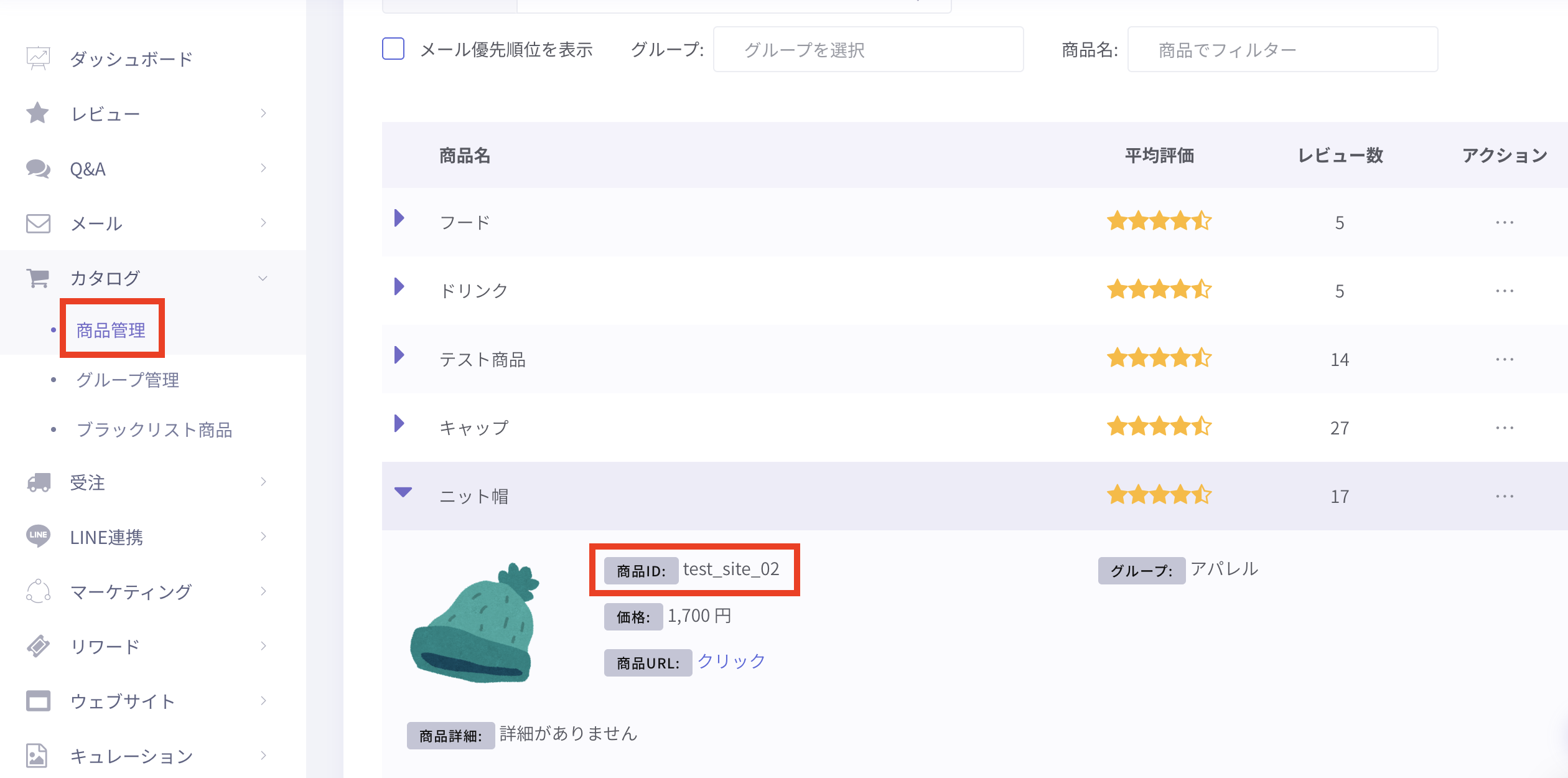Click the リワード ticket icon
The image size is (1568, 778).
pos(38,646)
